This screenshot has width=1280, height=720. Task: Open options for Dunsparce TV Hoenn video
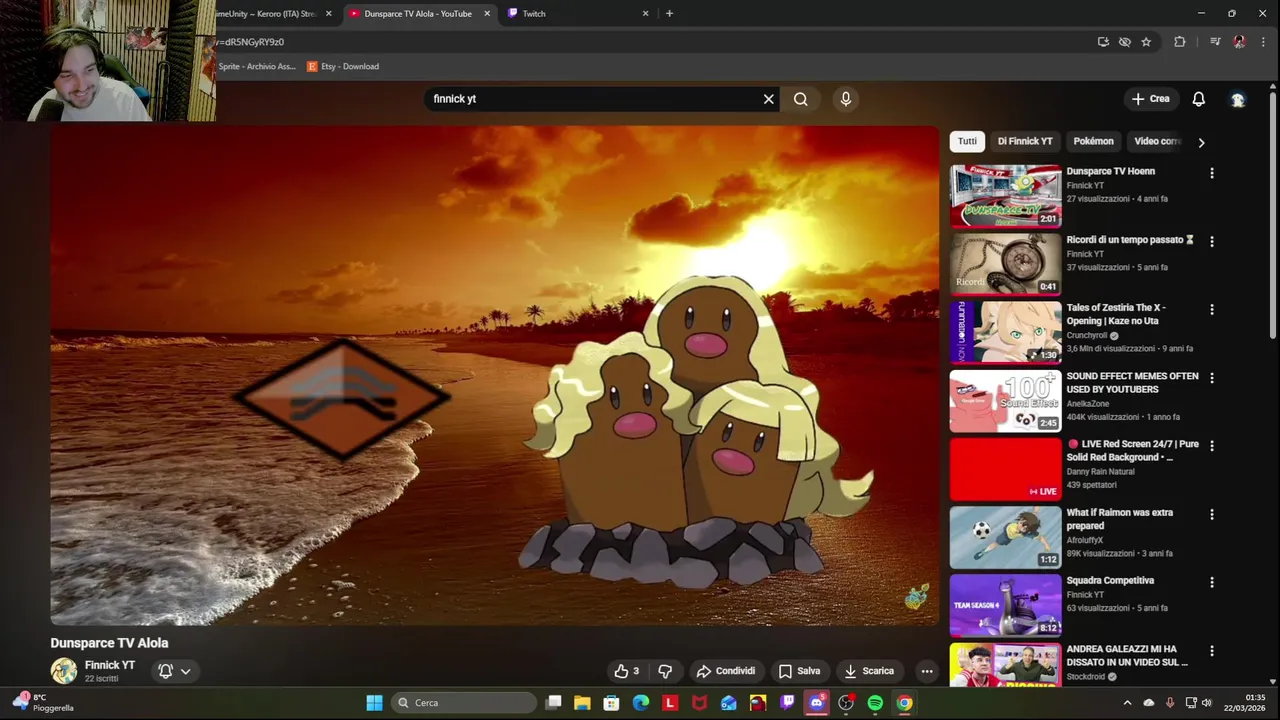(x=1211, y=173)
